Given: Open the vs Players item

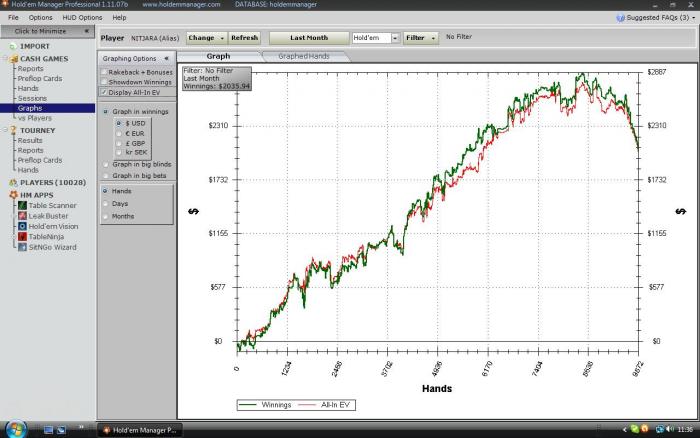Looking at the screenshot, I should [35, 118].
